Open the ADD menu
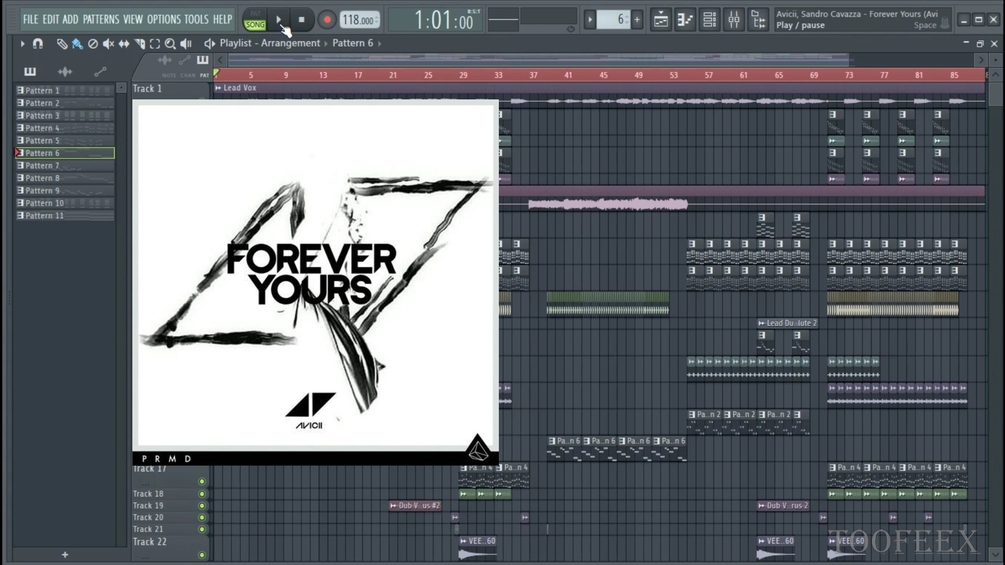 71,19
